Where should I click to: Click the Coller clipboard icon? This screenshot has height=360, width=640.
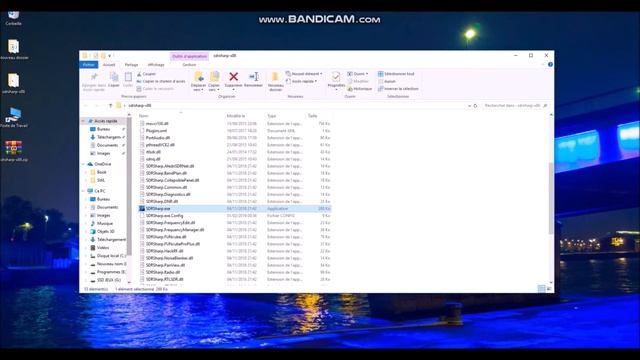click(x=128, y=77)
